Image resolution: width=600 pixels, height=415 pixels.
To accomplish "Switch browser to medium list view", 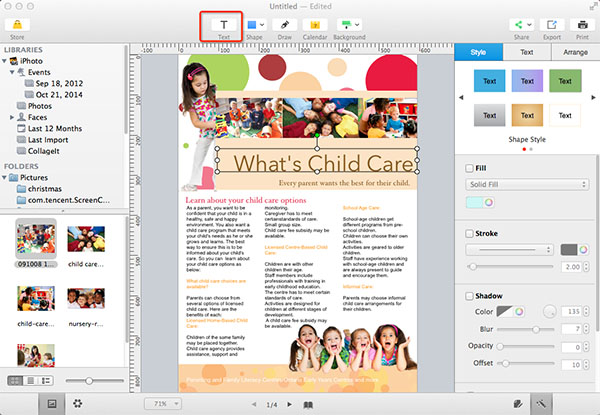I will coord(31,380).
